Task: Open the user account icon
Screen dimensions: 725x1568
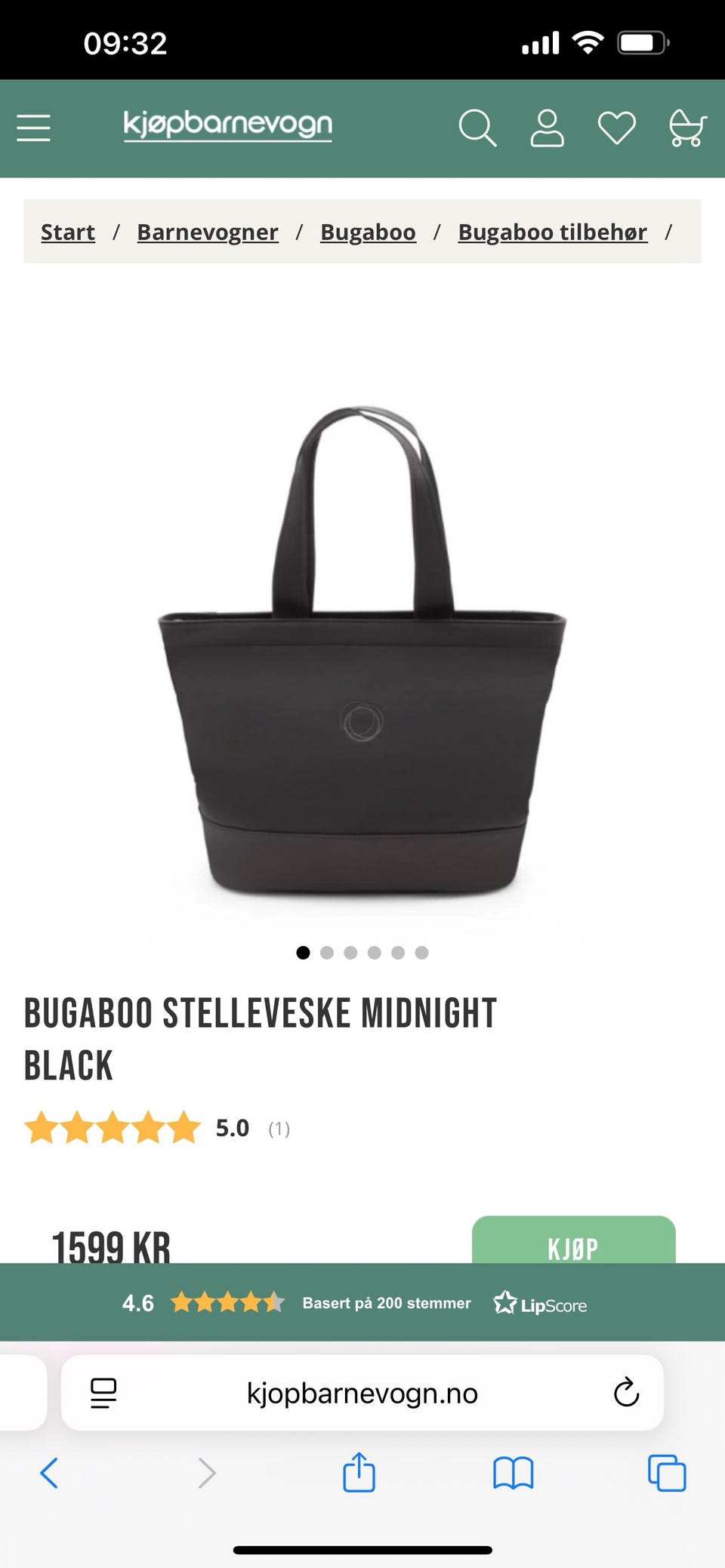Action: pyautogui.click(x=547, y=128)
